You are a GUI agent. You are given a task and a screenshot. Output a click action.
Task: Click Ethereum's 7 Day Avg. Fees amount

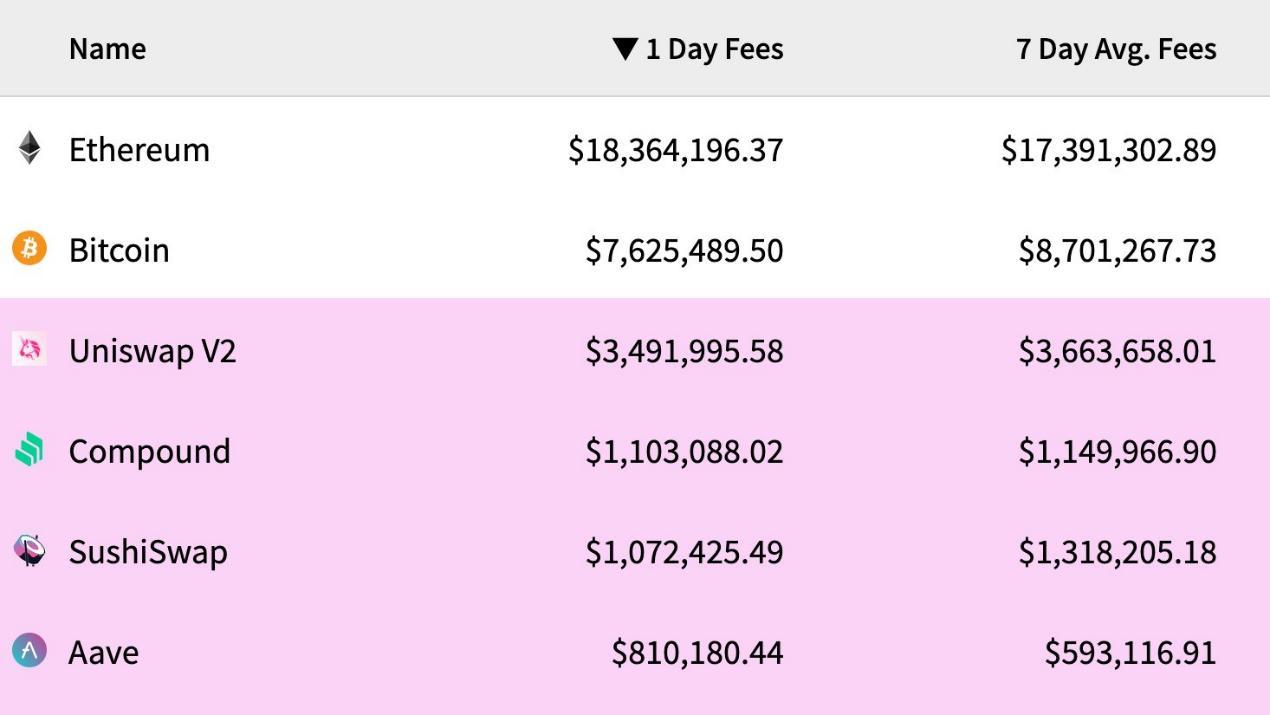pyautogui.click(x=1109, y=149)
